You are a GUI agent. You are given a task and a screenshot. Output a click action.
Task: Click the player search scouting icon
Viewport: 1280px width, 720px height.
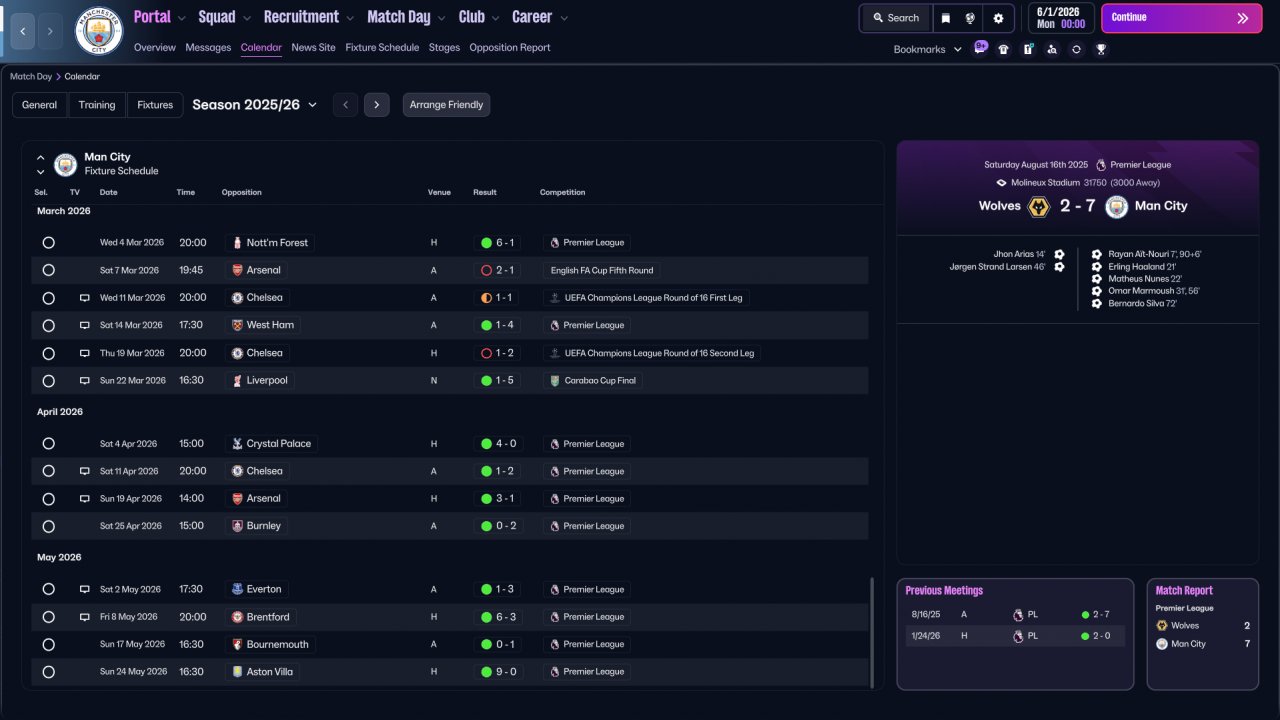1052,49
